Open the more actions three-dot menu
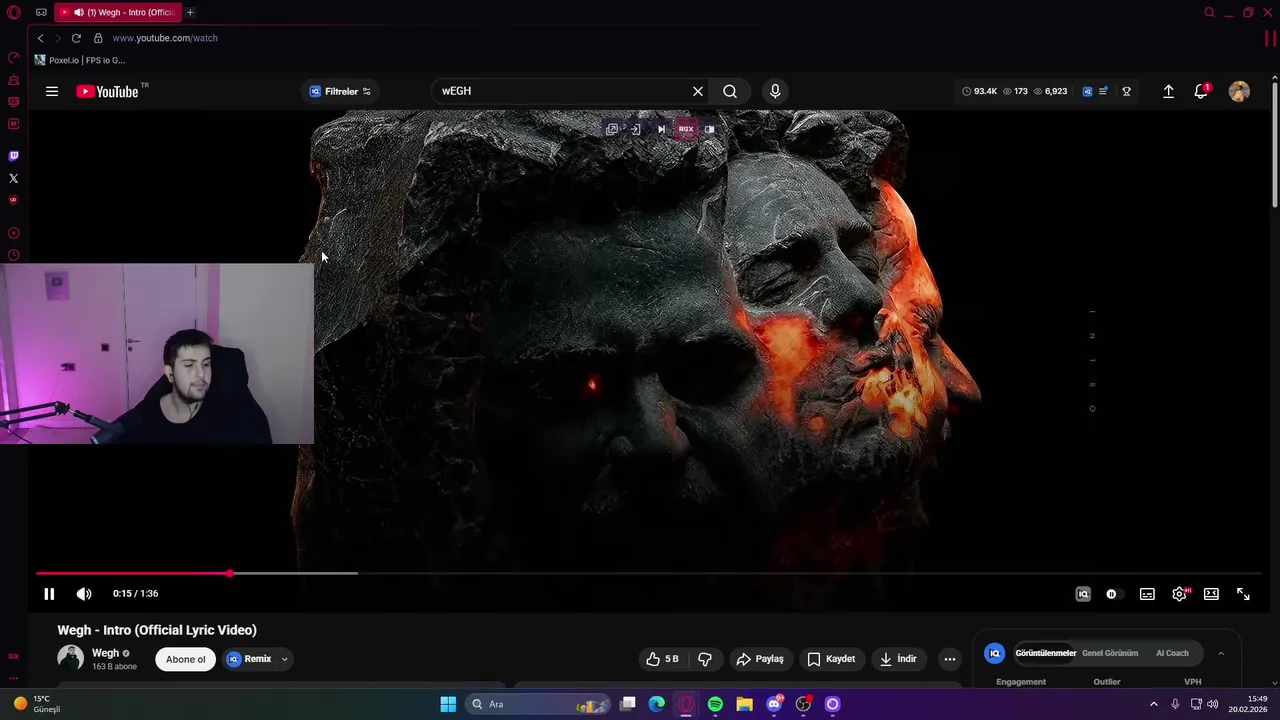The width and height of the screenshot is (1280, 720). (950, 659)
